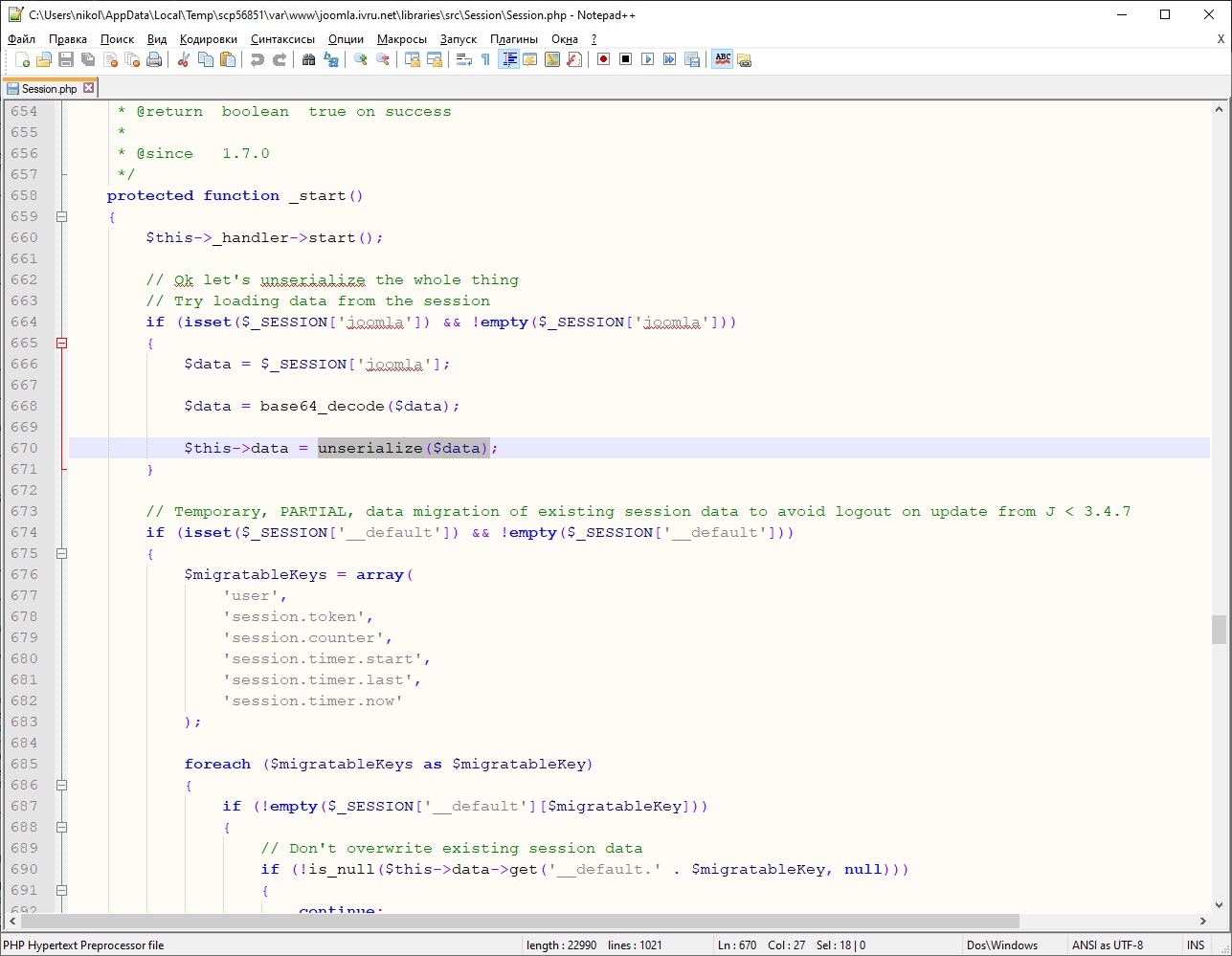Stop macro recording with the square icon
Viewport: 1232px width, 956px height.
[x=626, y=60]
